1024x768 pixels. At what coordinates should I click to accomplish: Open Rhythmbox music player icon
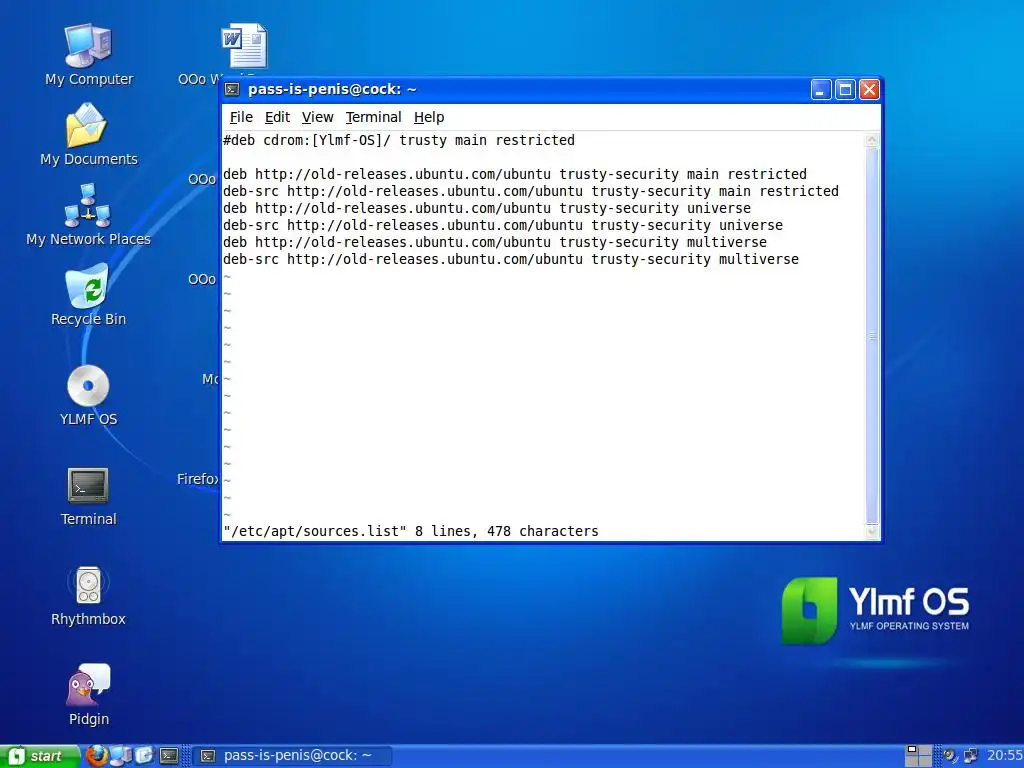88,595
